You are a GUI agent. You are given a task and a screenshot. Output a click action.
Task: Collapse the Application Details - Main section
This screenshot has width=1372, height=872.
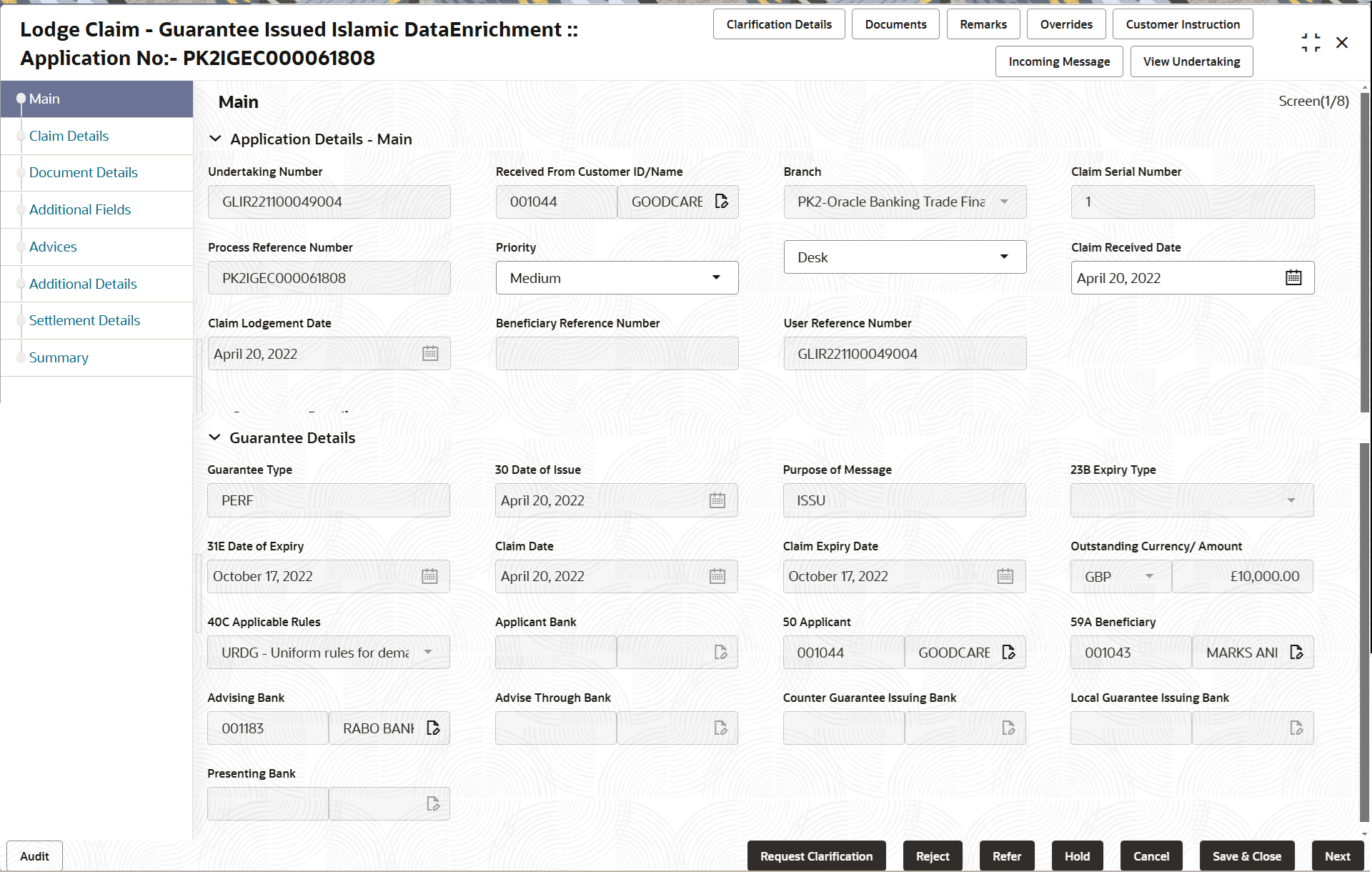click(215, 139)
